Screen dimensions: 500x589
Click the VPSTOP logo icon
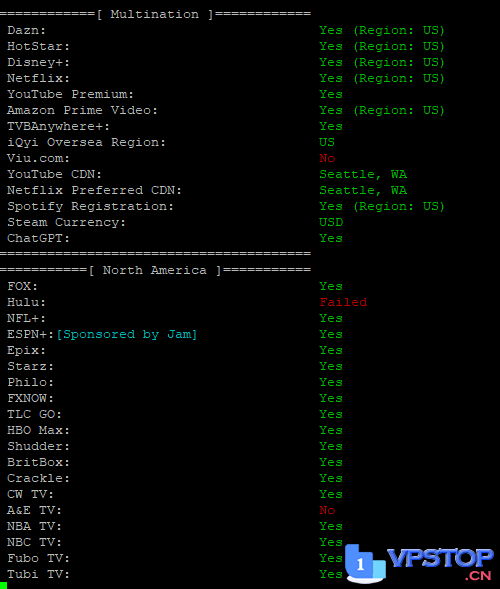[x=365, y=563]
